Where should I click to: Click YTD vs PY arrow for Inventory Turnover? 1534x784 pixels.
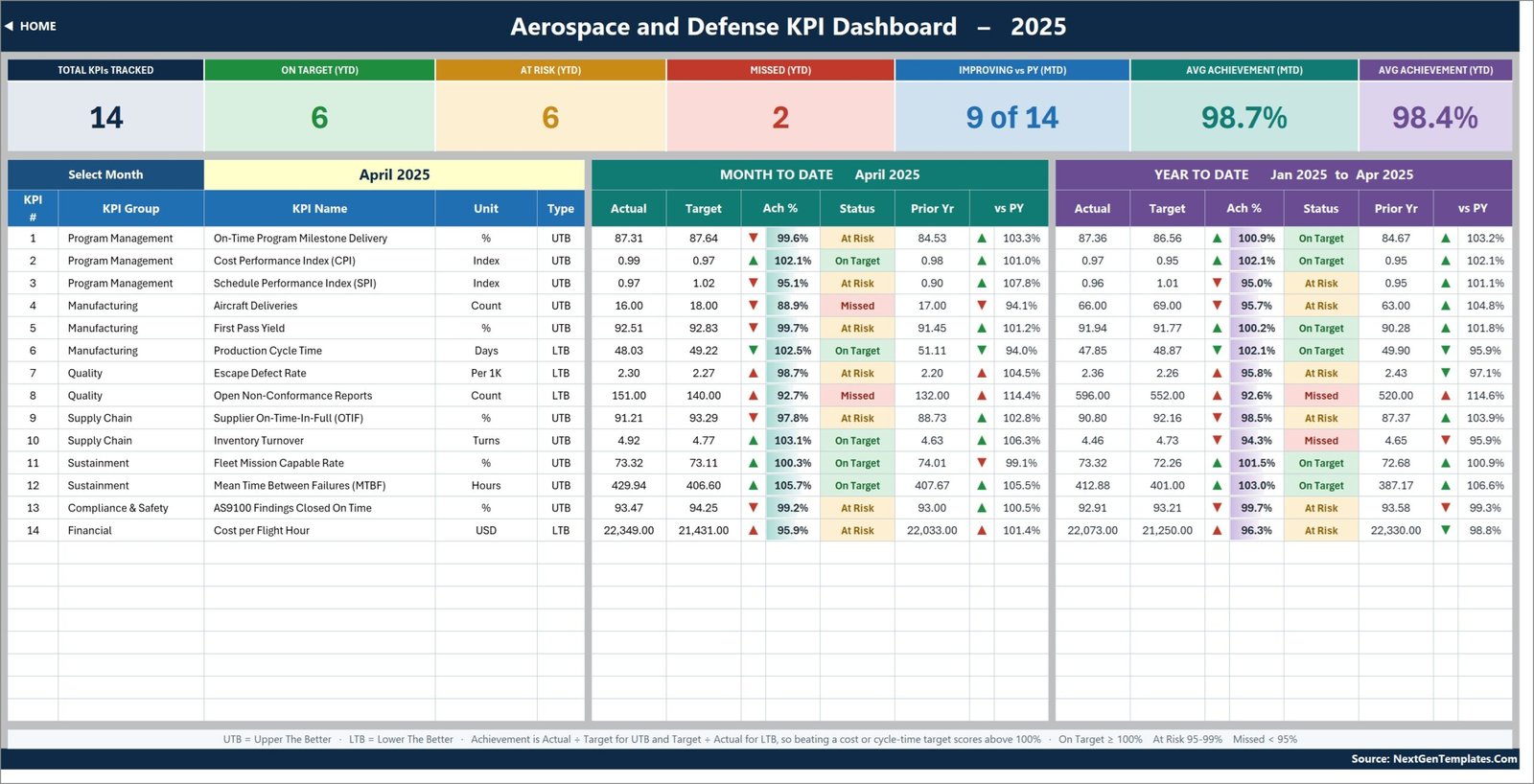click(x=1446, y=440)
